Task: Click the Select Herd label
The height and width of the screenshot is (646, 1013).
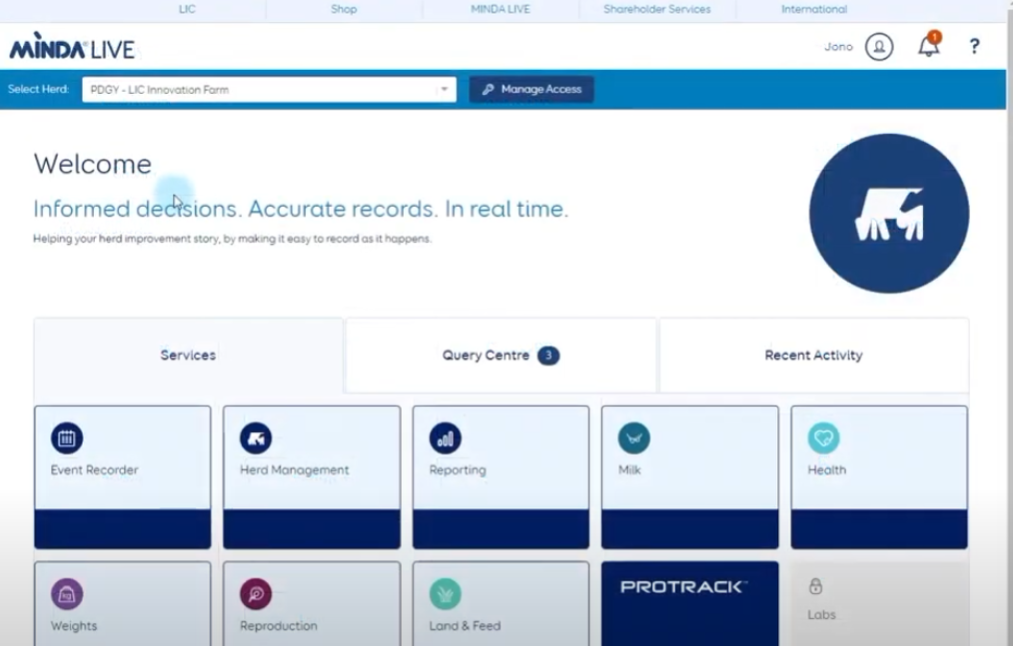Action: (x=38, y=89)
